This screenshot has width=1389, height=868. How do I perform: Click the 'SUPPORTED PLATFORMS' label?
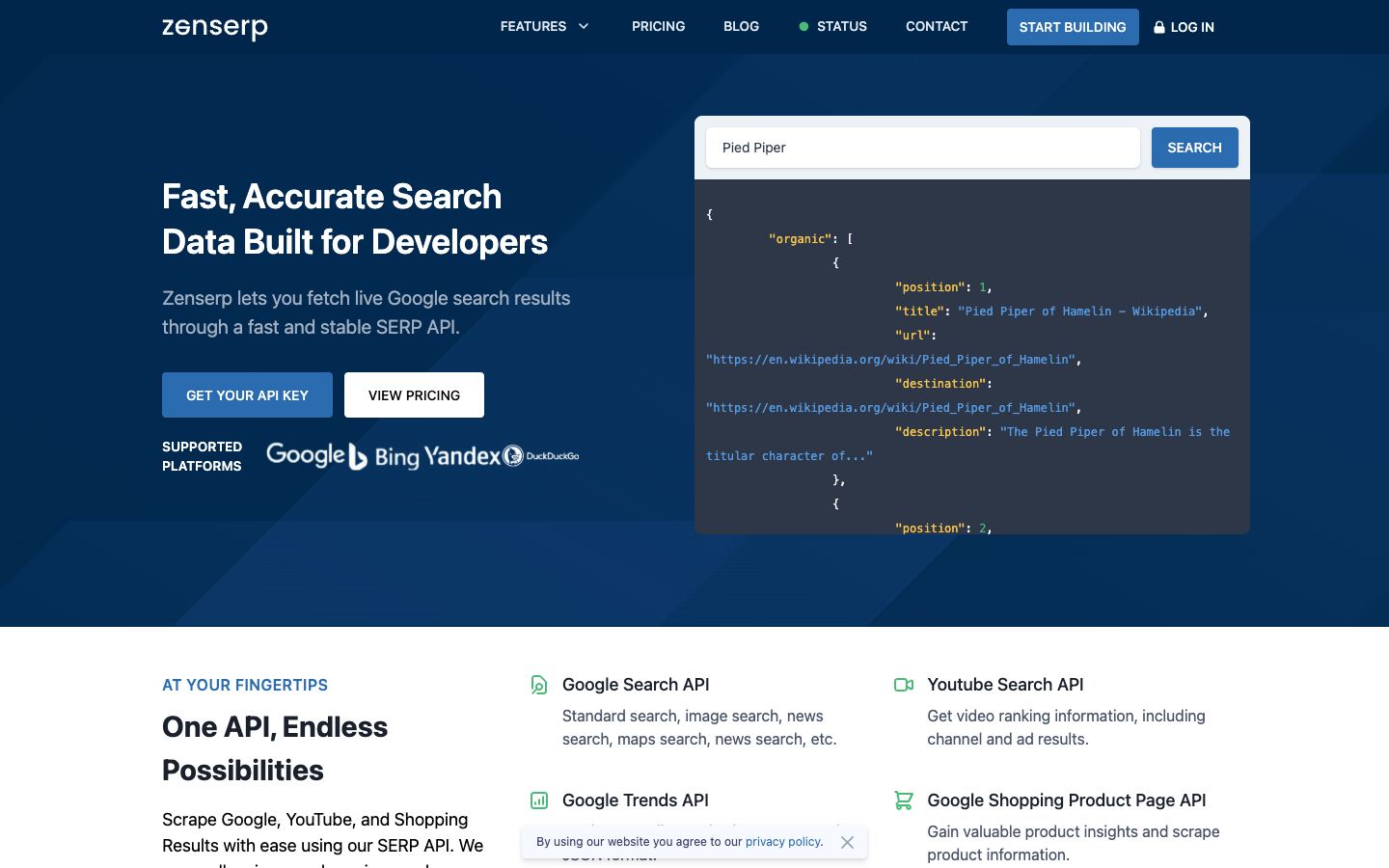[x=203, y=456]
